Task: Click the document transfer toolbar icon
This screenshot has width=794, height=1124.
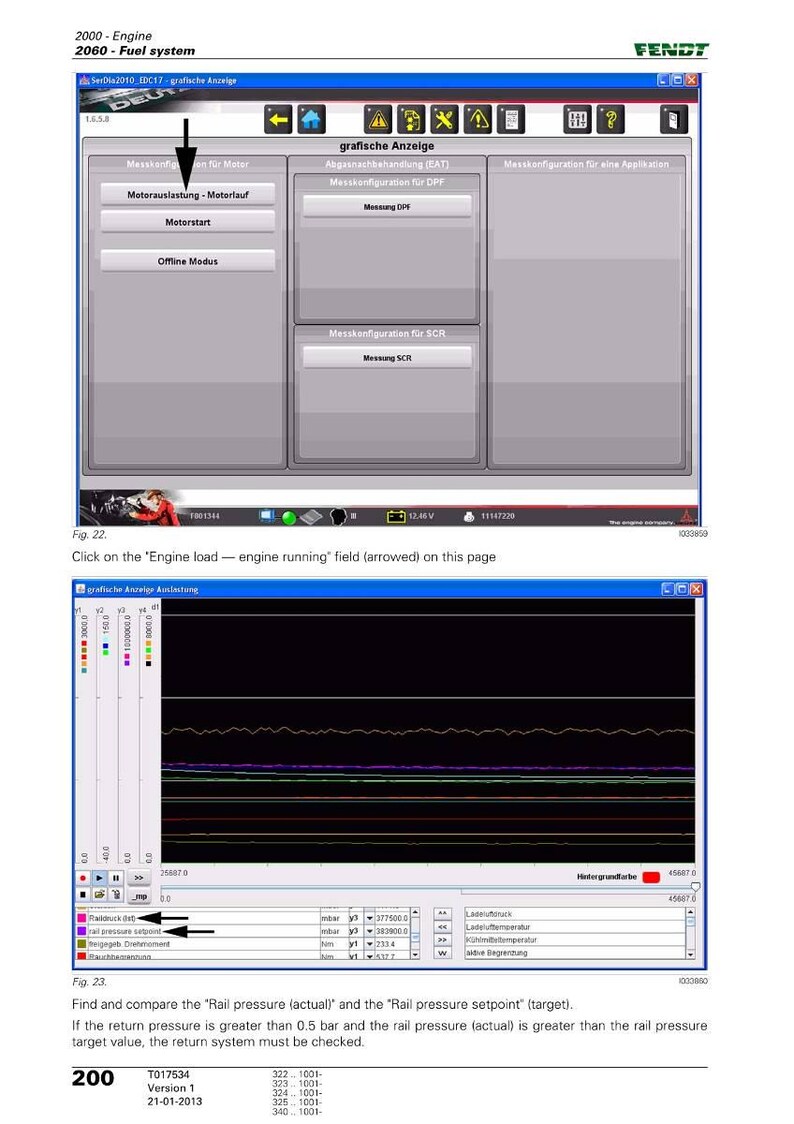Action: pos(411,120)
